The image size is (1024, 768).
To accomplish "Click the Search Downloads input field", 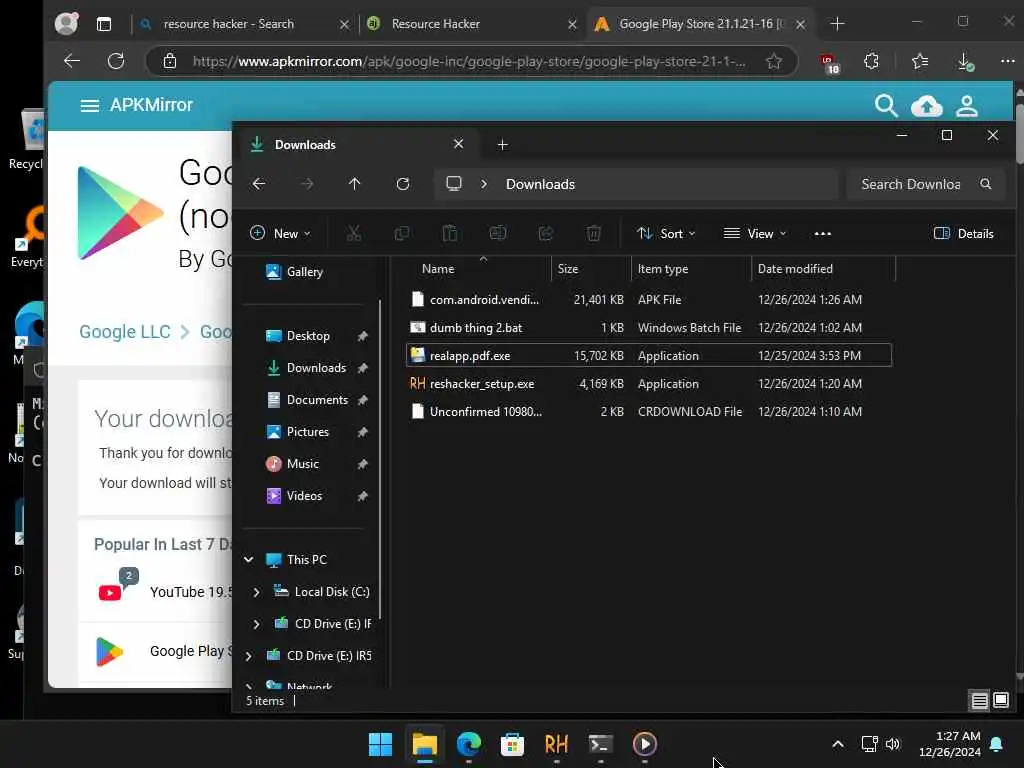I will click(910, 184).
